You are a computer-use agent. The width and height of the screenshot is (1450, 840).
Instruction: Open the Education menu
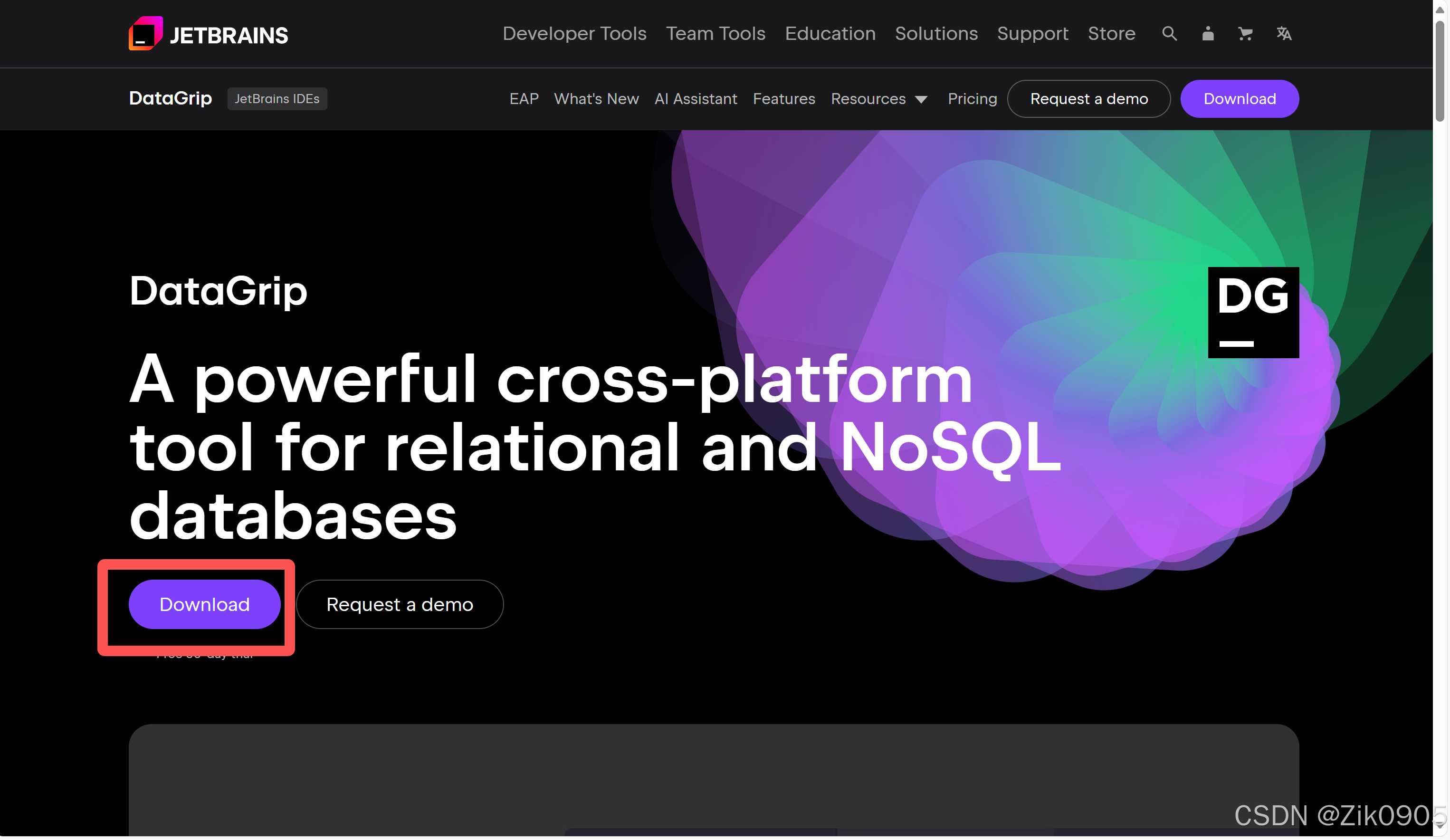(x=830, y=33)
